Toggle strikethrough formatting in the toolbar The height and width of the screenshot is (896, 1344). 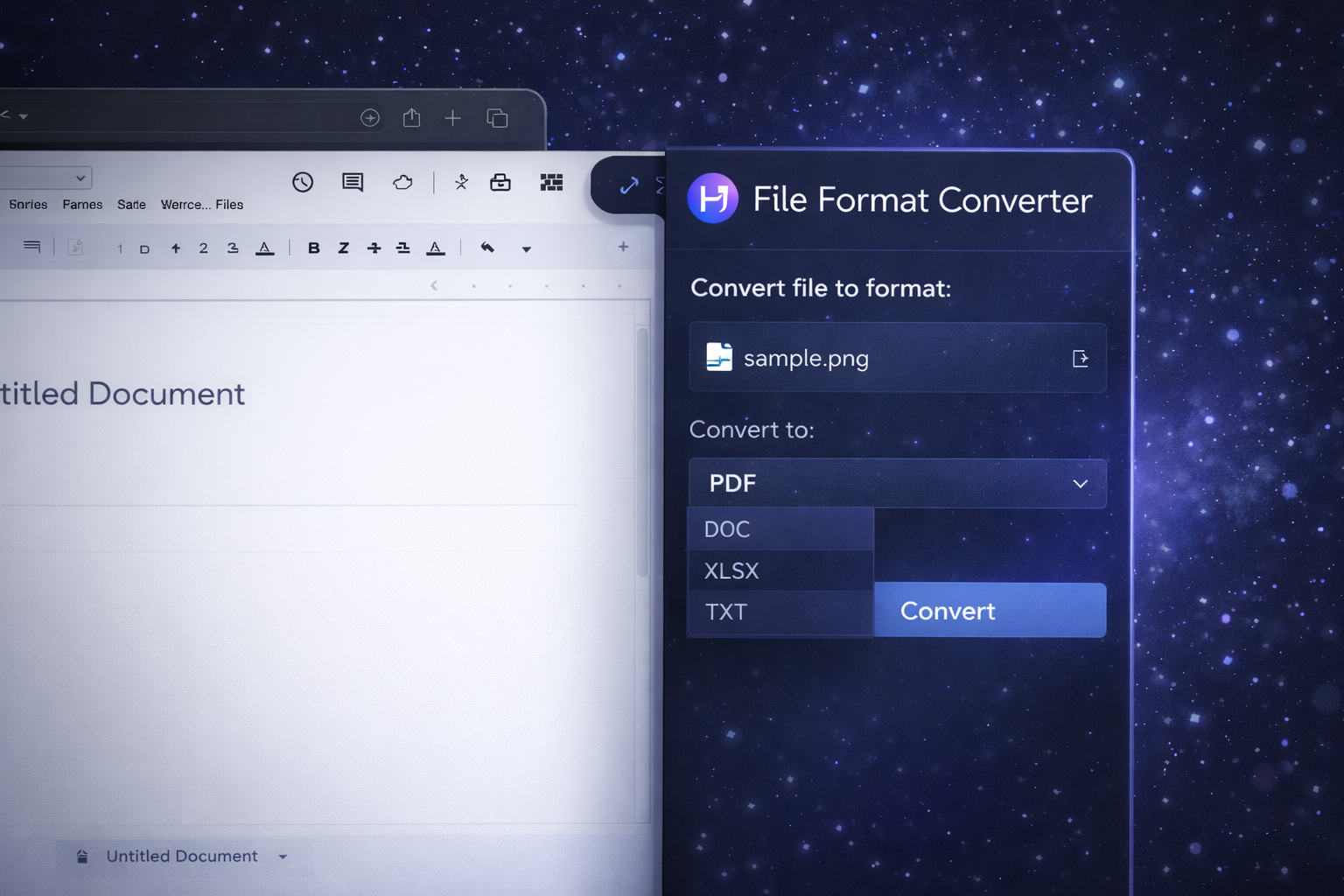click(374, 248)
